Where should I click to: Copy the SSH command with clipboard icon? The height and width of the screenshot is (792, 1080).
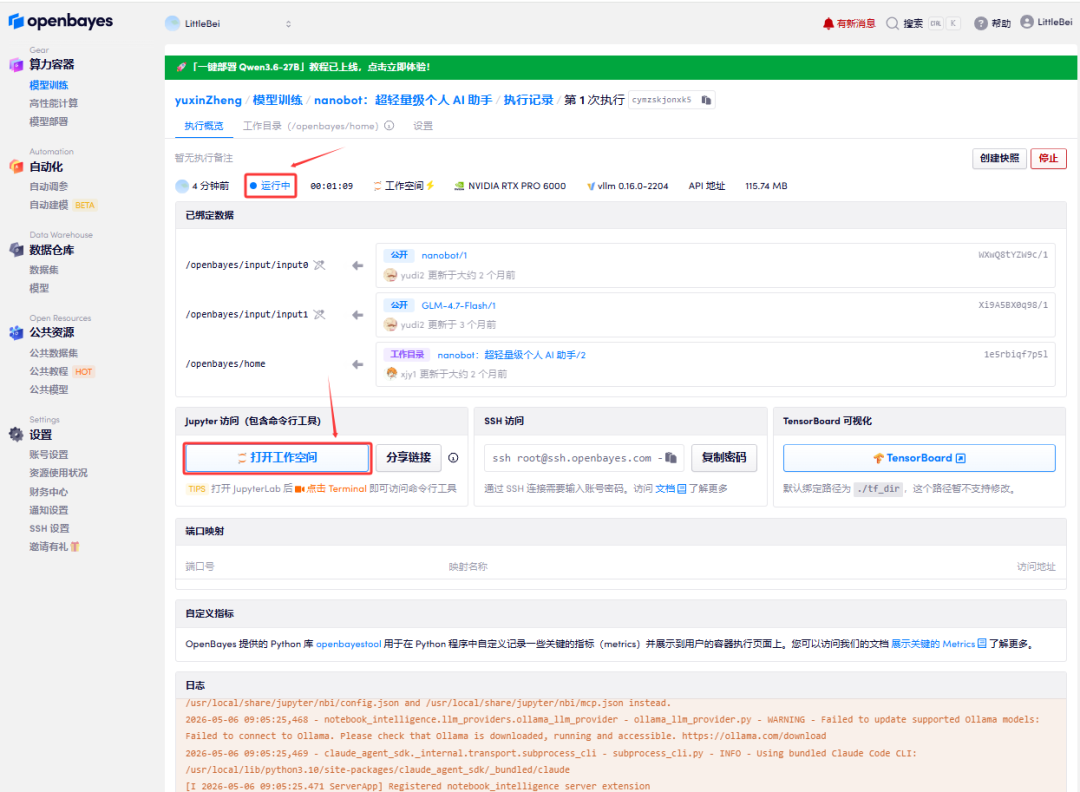point(671,458)
